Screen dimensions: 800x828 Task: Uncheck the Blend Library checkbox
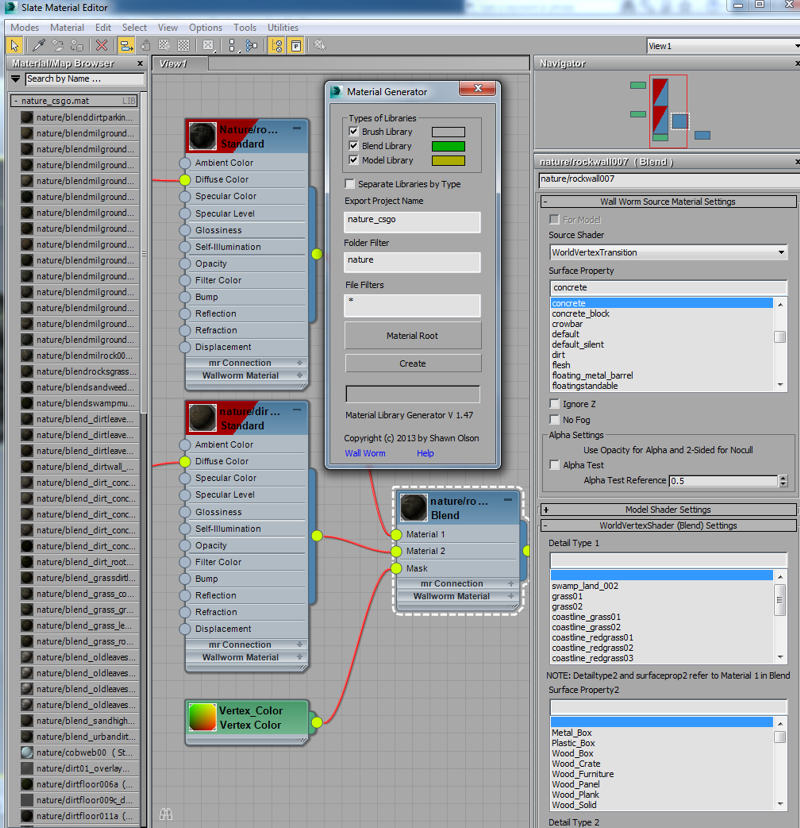(x=353, y=145)
